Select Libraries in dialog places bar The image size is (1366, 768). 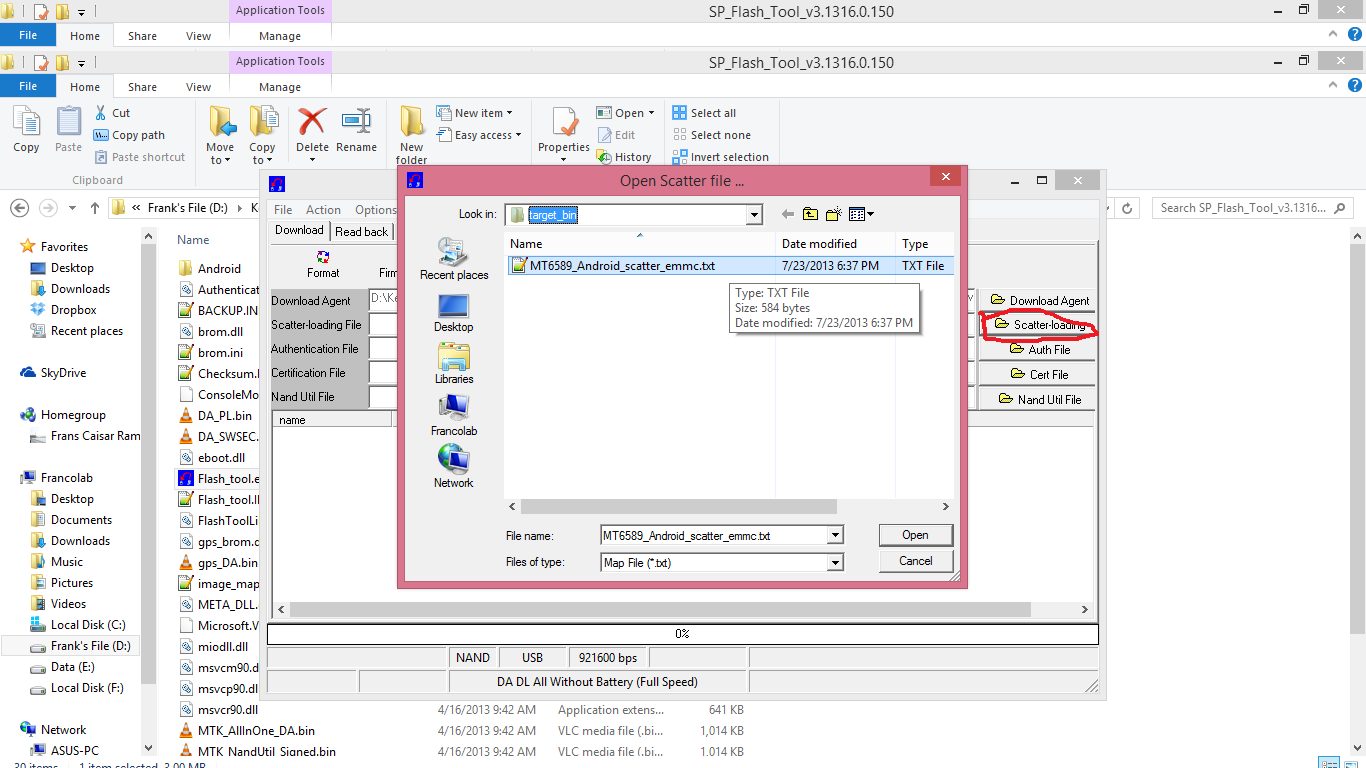pyautogui.click(x=454, y=364)
